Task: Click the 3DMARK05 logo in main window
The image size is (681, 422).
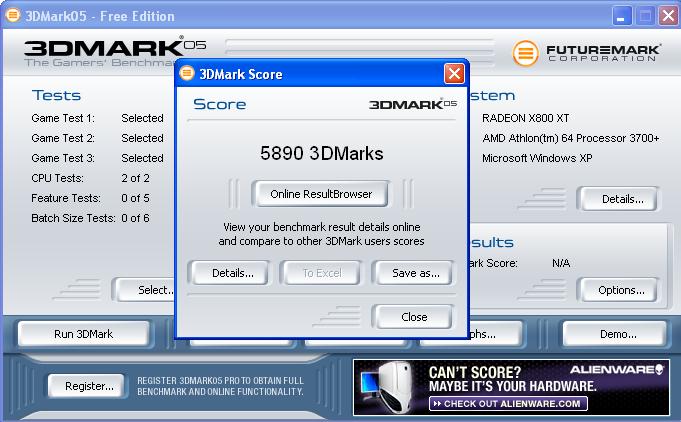Action: point(115,52)
